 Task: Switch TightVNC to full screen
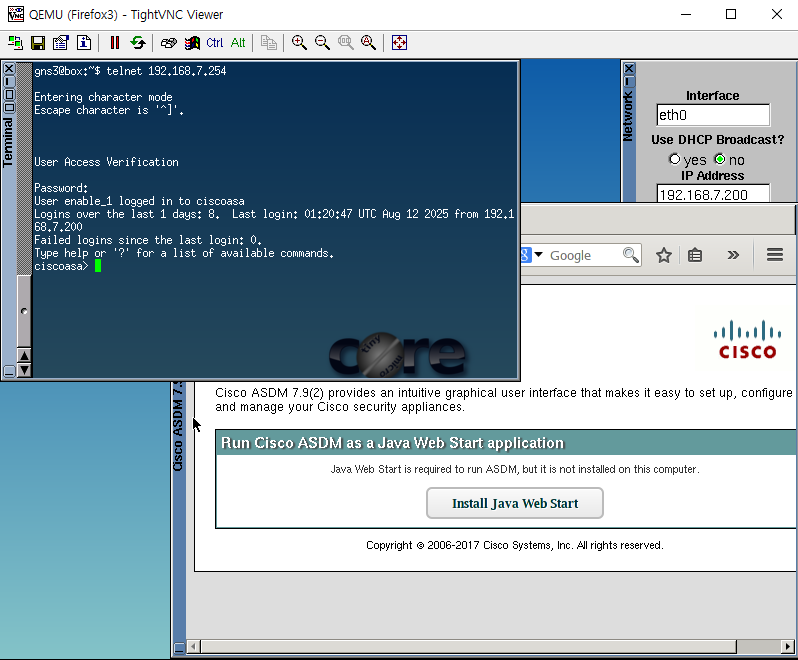400,43
